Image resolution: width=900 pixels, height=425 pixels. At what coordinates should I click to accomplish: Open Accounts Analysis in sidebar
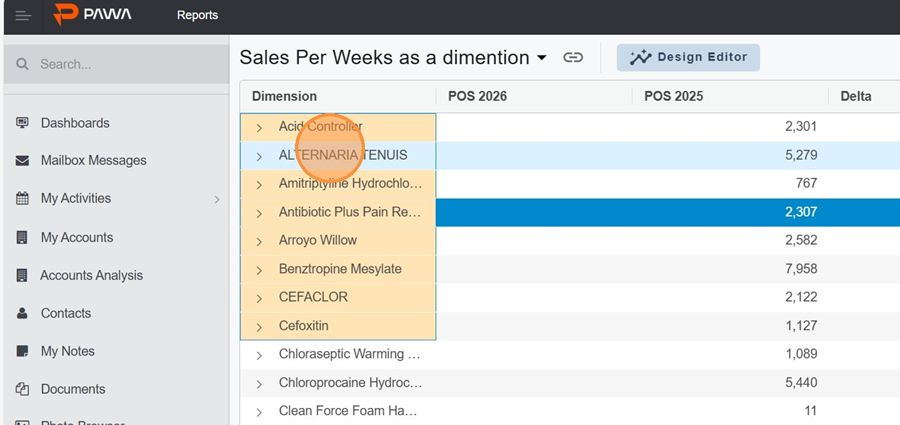(91, 276)
